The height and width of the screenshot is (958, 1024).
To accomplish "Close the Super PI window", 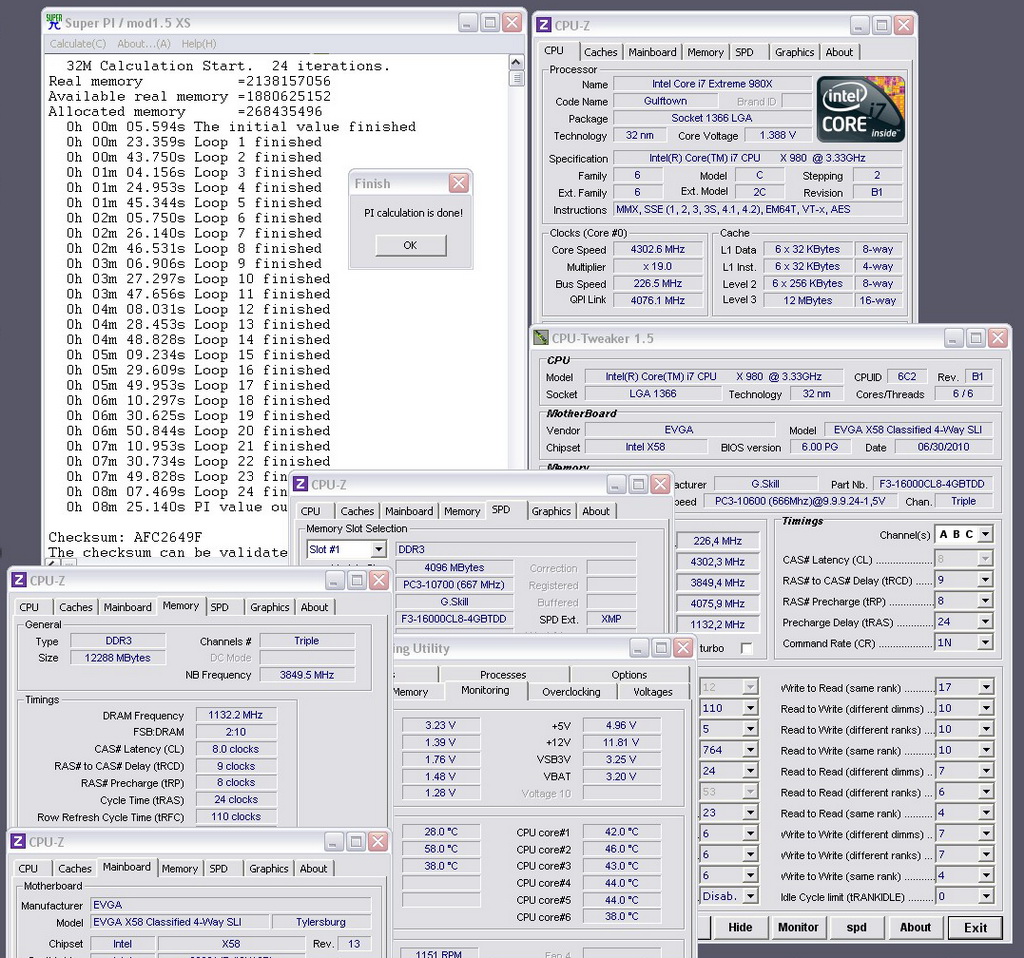I will point(512,23).
